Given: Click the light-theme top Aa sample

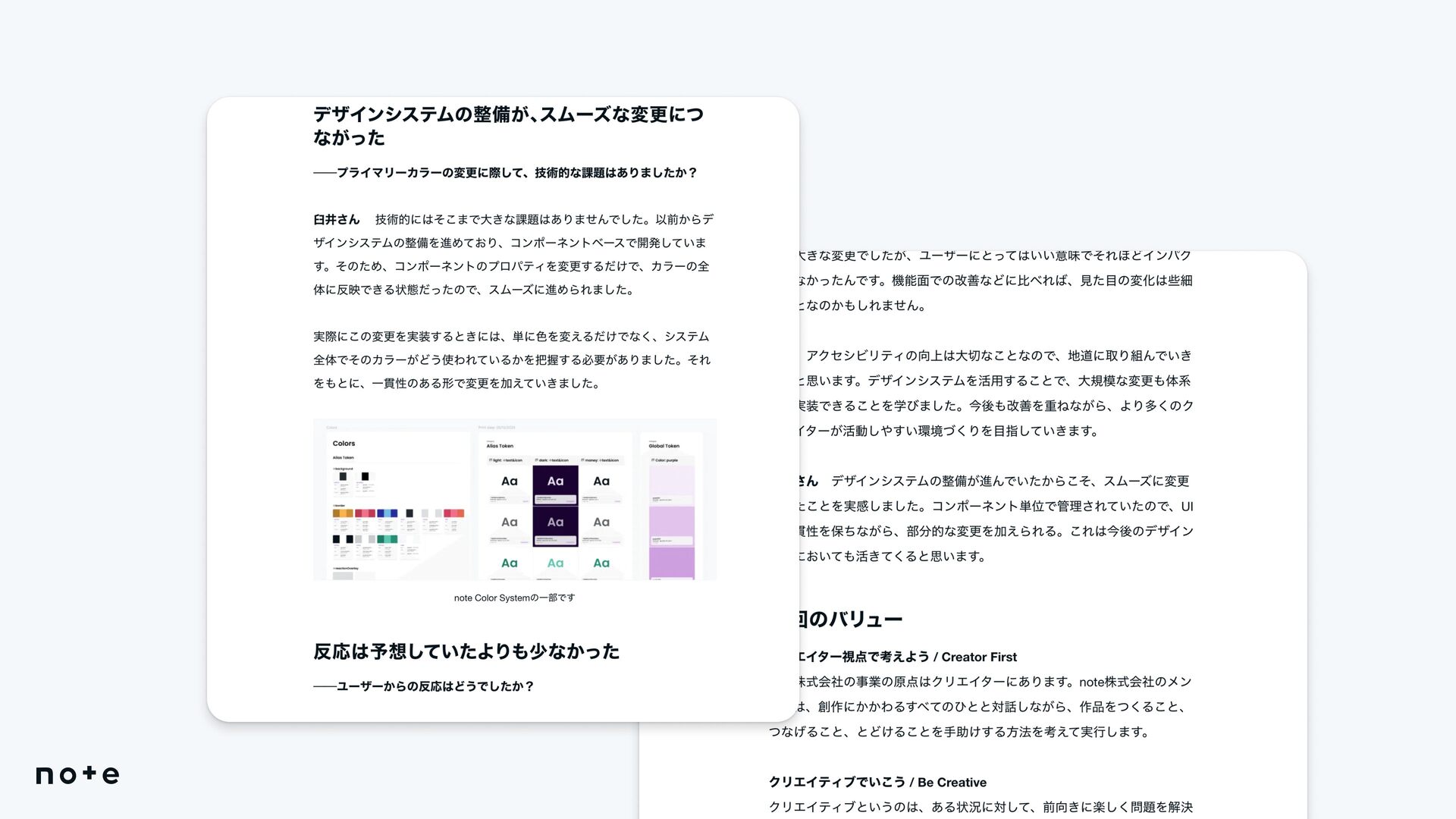Looking at the screenshot, I should tap(510, 481).
